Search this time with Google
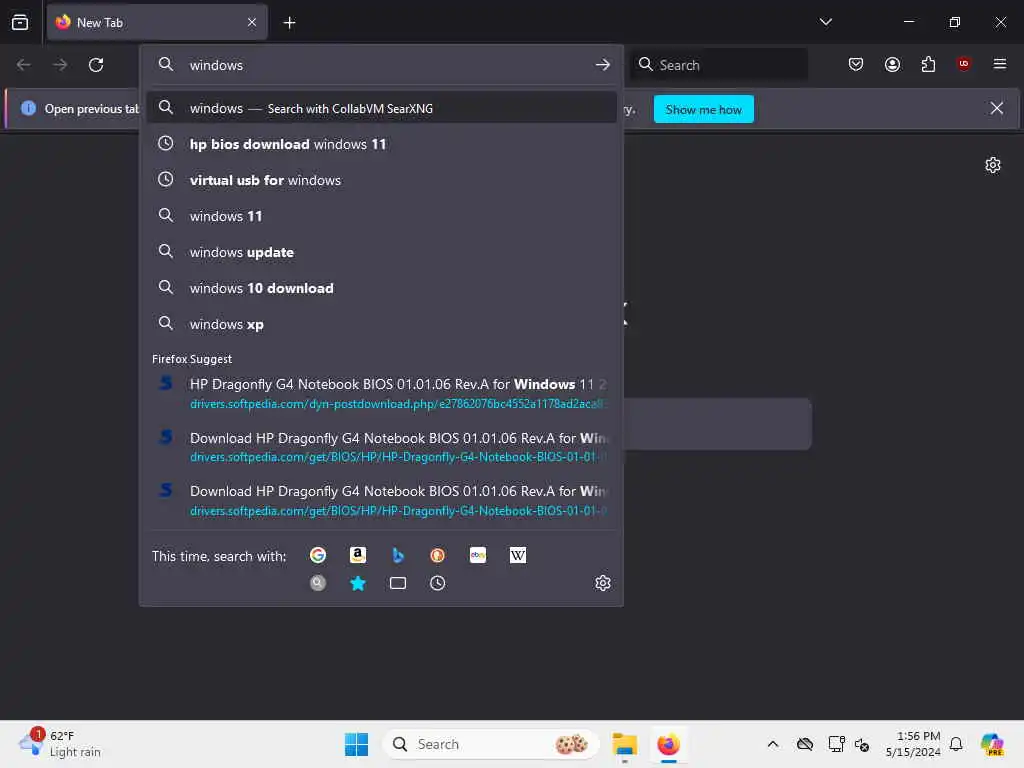Image resolution: width=1024 pixels, height=768 pixels. 318,555
